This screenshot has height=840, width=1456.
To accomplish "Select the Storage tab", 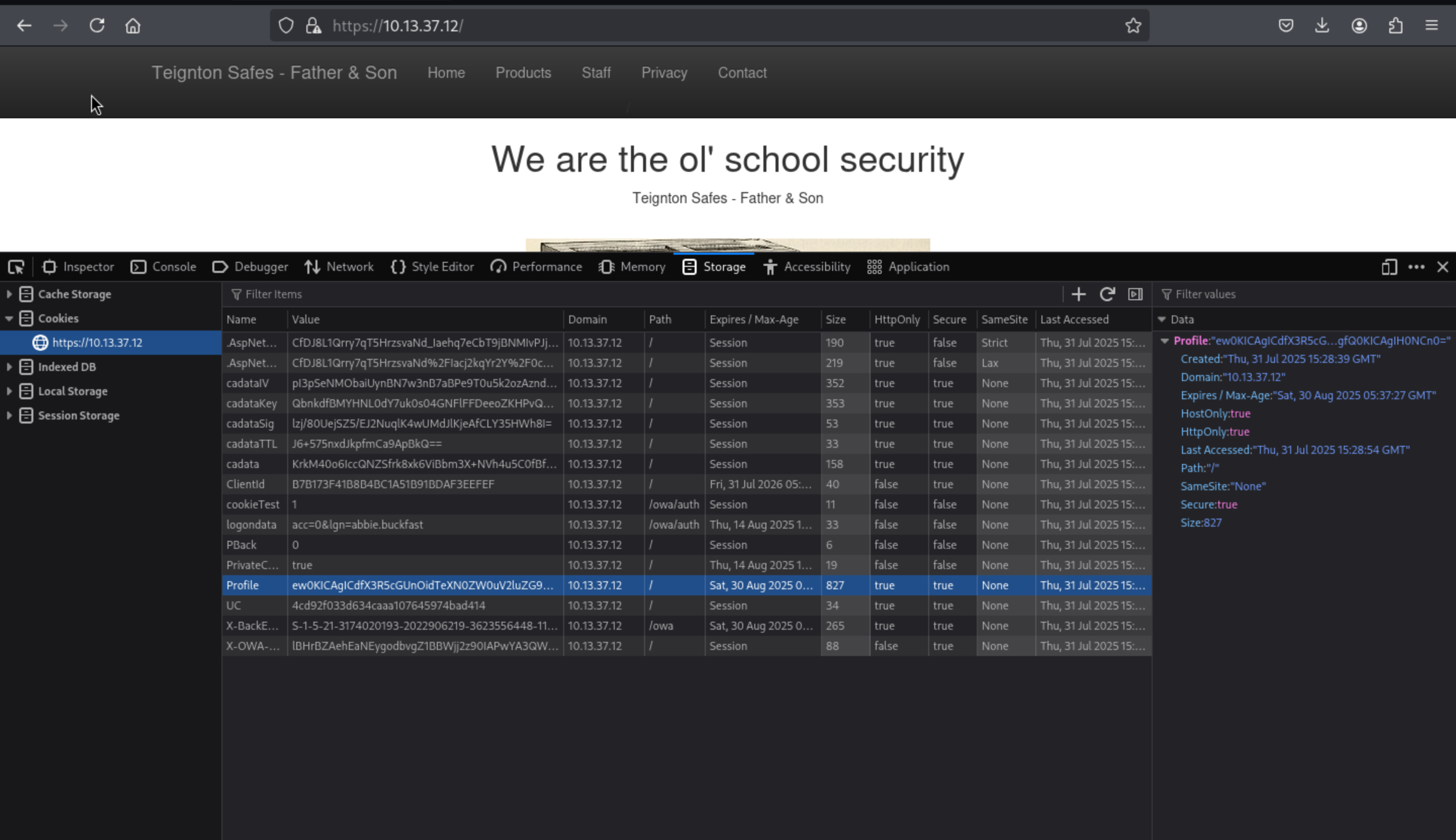I will (714, 266).
